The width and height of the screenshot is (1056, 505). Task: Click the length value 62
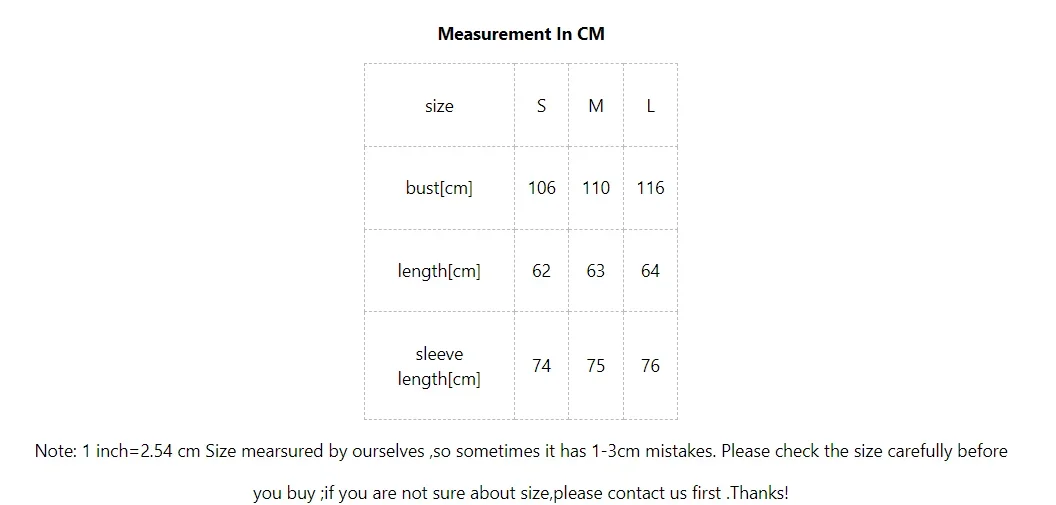pos(541,271)
